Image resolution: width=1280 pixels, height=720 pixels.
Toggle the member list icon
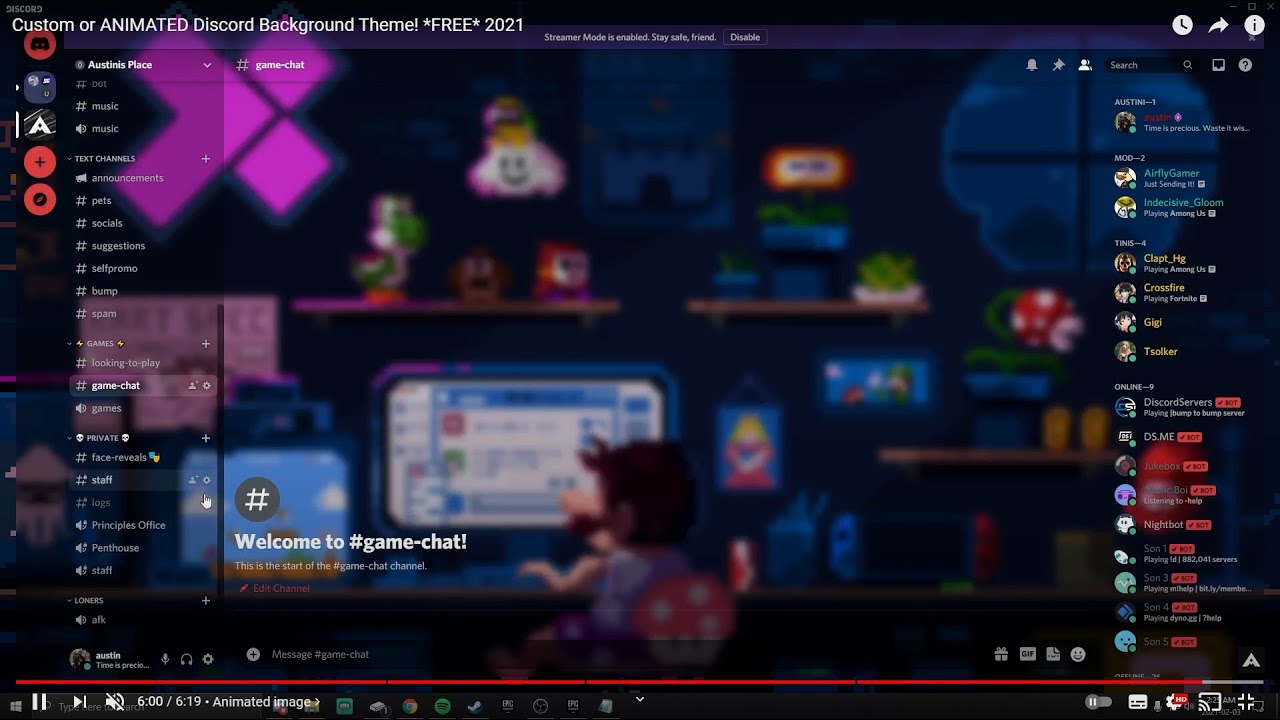pyautogui.click(x=1085, y=65)
